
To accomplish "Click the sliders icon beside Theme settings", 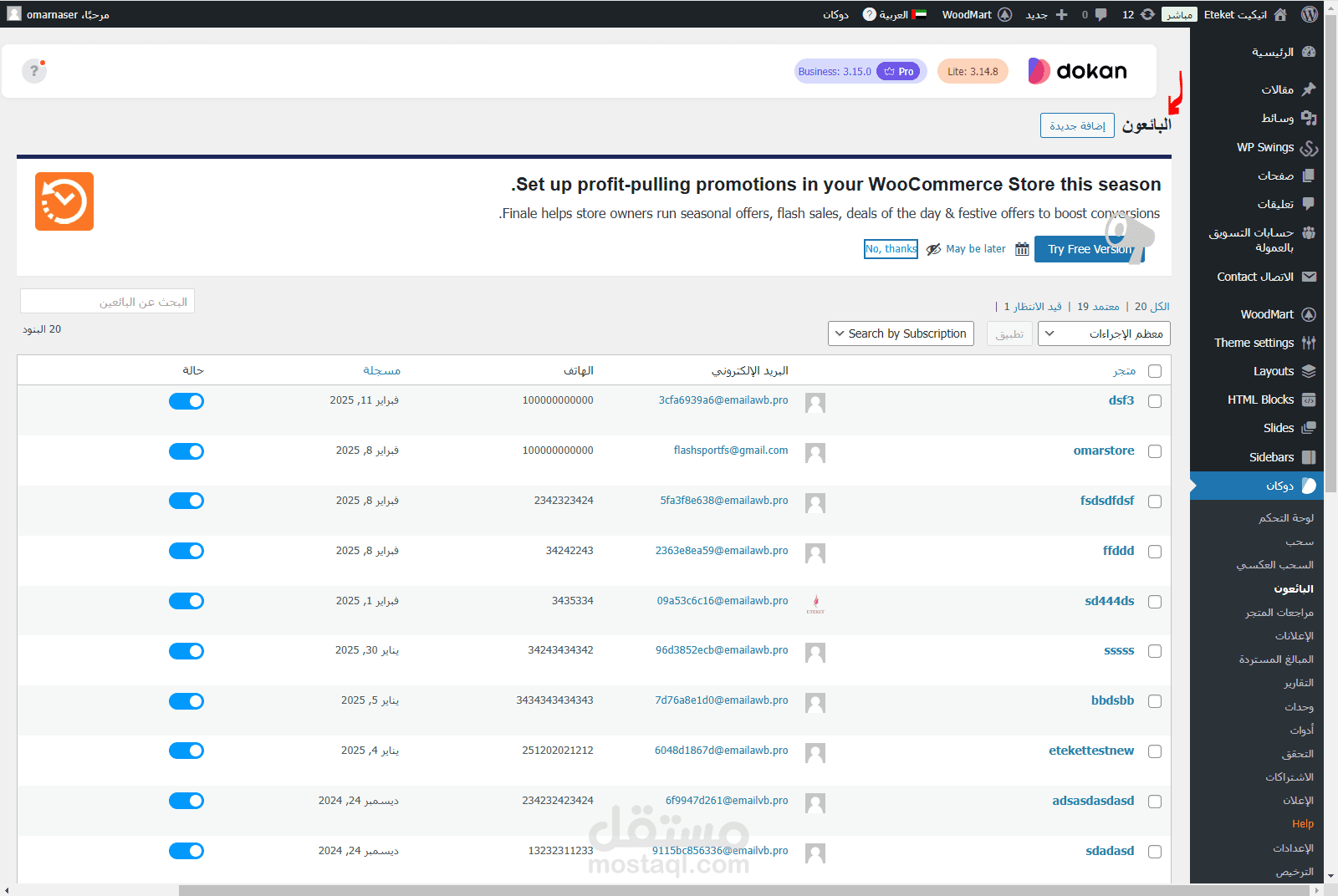I will point(1309,343).
